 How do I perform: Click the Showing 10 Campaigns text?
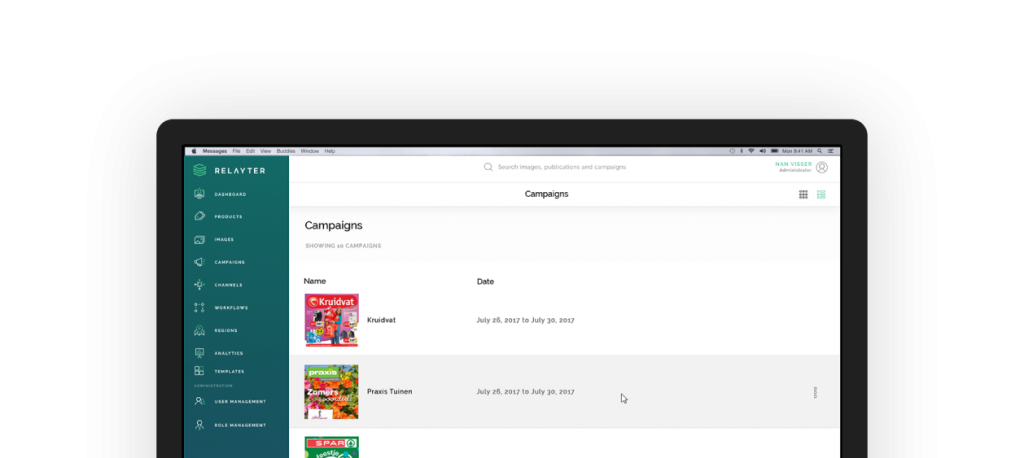coord(344,246)
